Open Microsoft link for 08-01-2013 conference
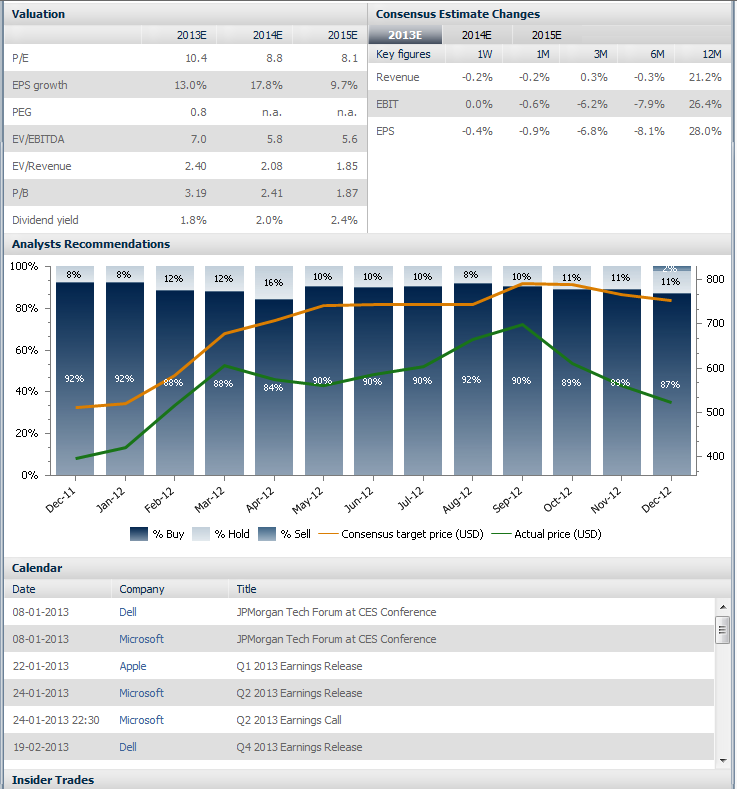 [x=141, y=639]
